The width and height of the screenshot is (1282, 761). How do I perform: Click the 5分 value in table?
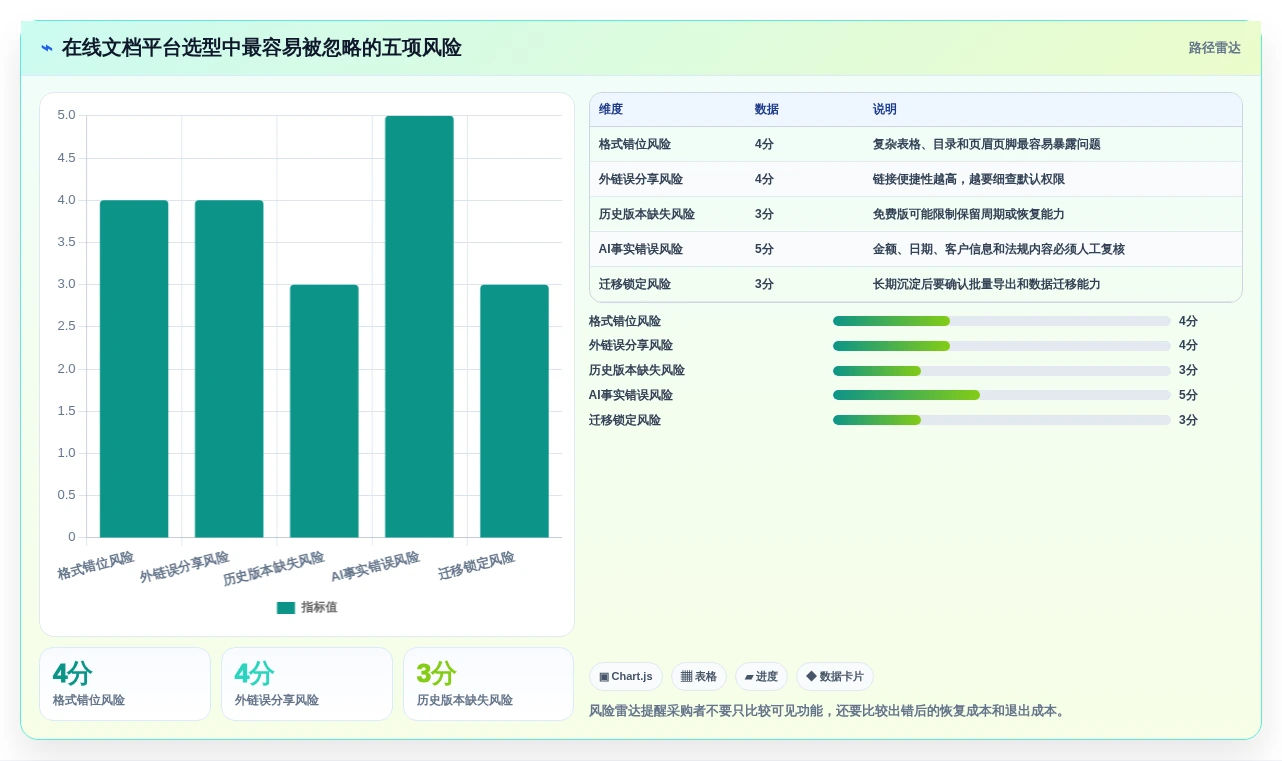pyautogui.click(x=764, y=249)
